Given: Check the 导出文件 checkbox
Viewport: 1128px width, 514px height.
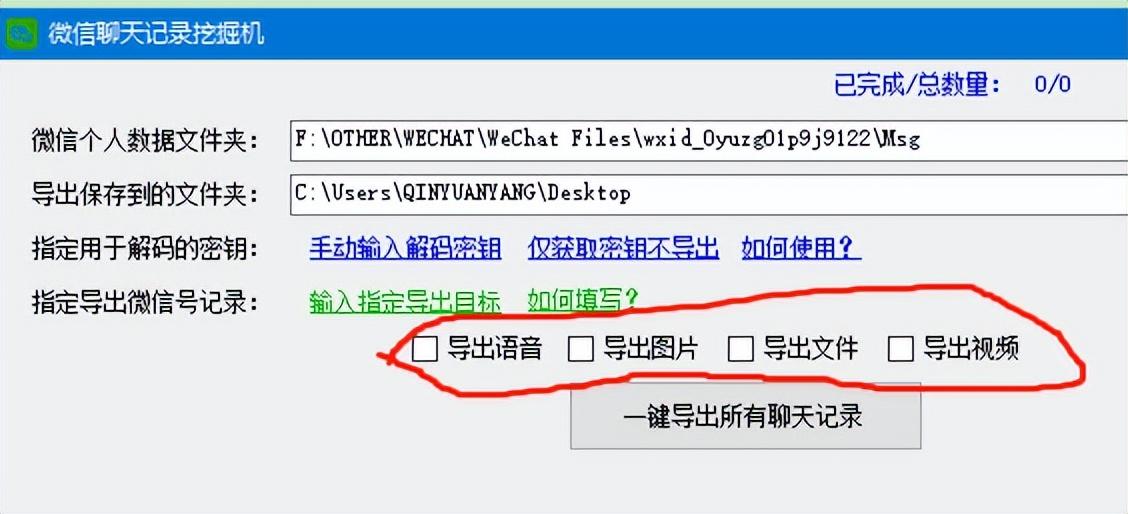Looking at the screenshot, I should (x=740, y=349).
